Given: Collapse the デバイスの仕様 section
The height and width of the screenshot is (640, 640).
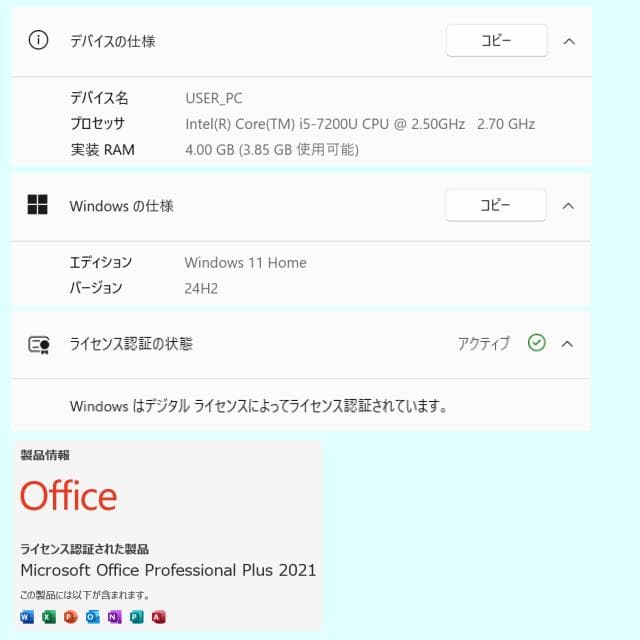Looking at the screenshot, I should 569,41.
